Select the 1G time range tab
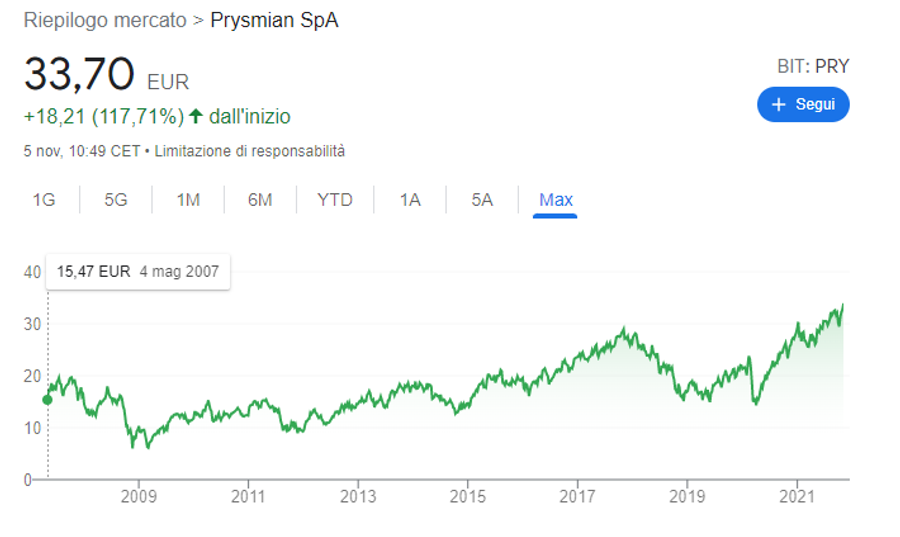This screenshot has width=900, height=537. [44, 200]
